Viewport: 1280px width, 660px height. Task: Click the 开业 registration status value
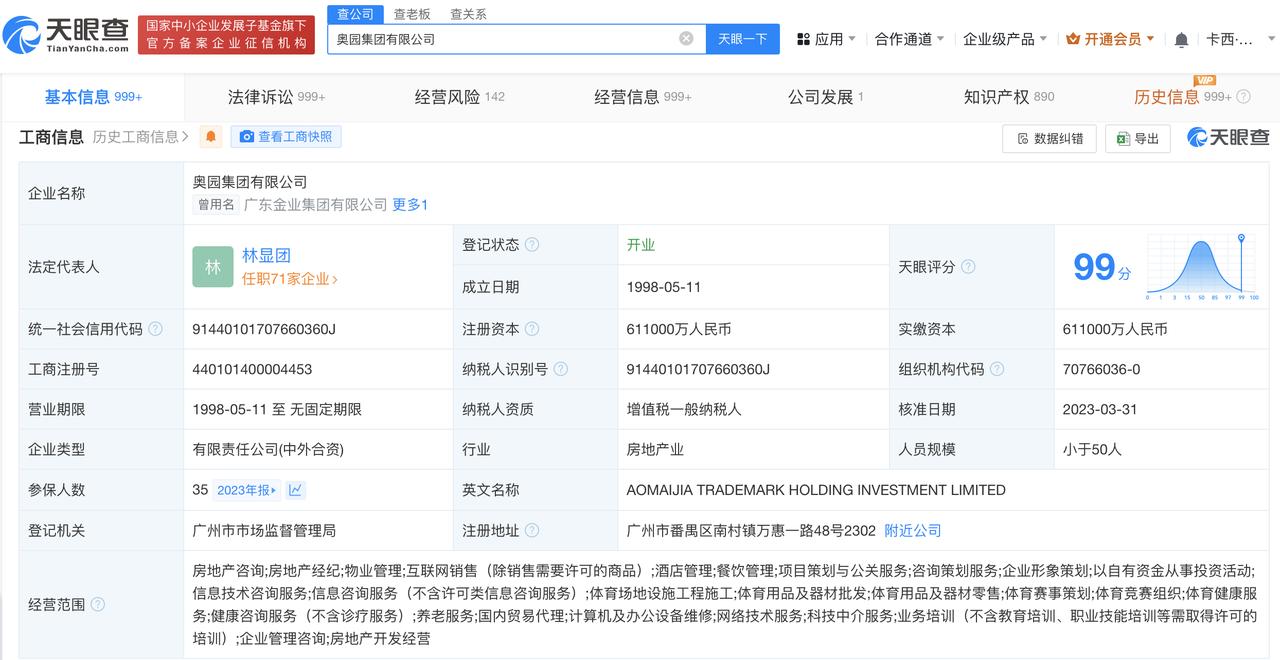pos(641,245)
